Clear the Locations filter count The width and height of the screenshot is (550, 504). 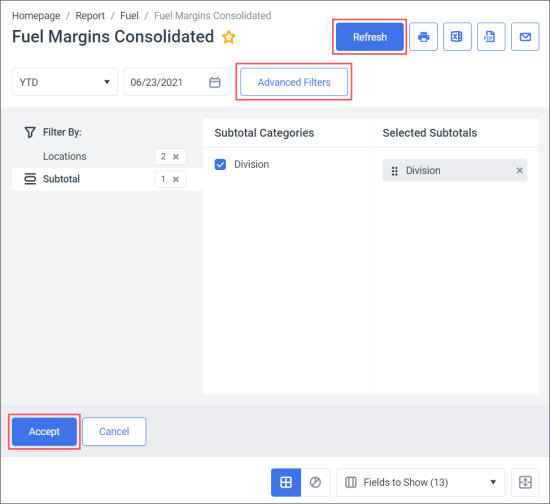click(x=176, y=156)
